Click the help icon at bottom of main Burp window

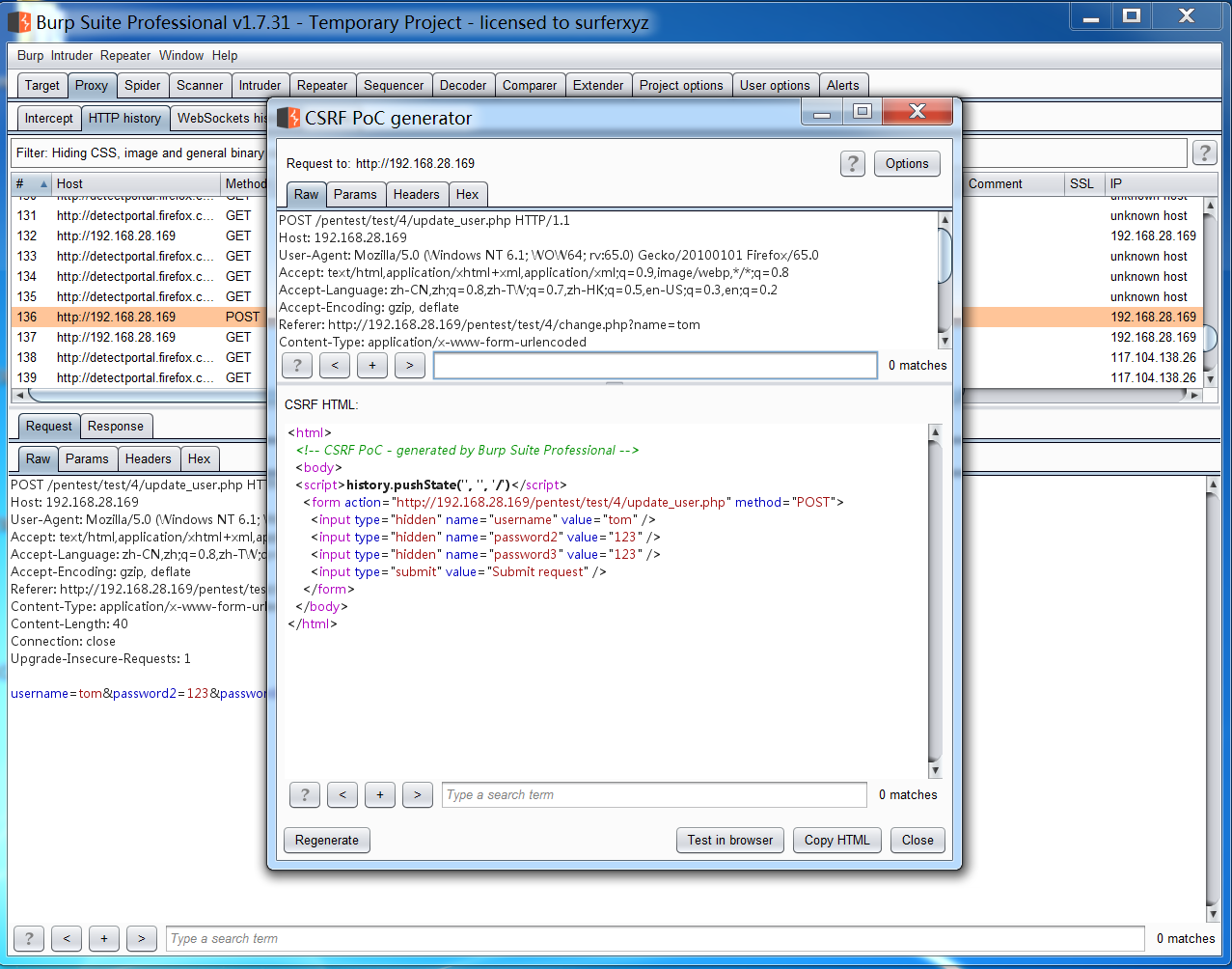pyautogui.click(x=29, y=938)
